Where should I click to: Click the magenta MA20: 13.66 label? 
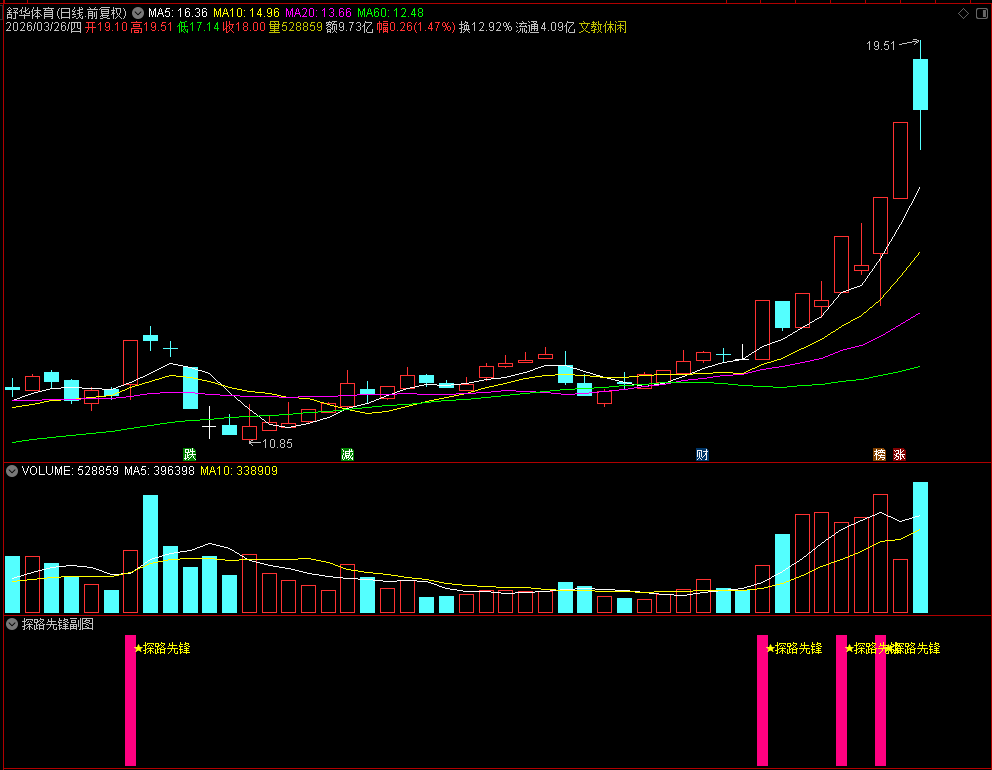pos(318,13)
